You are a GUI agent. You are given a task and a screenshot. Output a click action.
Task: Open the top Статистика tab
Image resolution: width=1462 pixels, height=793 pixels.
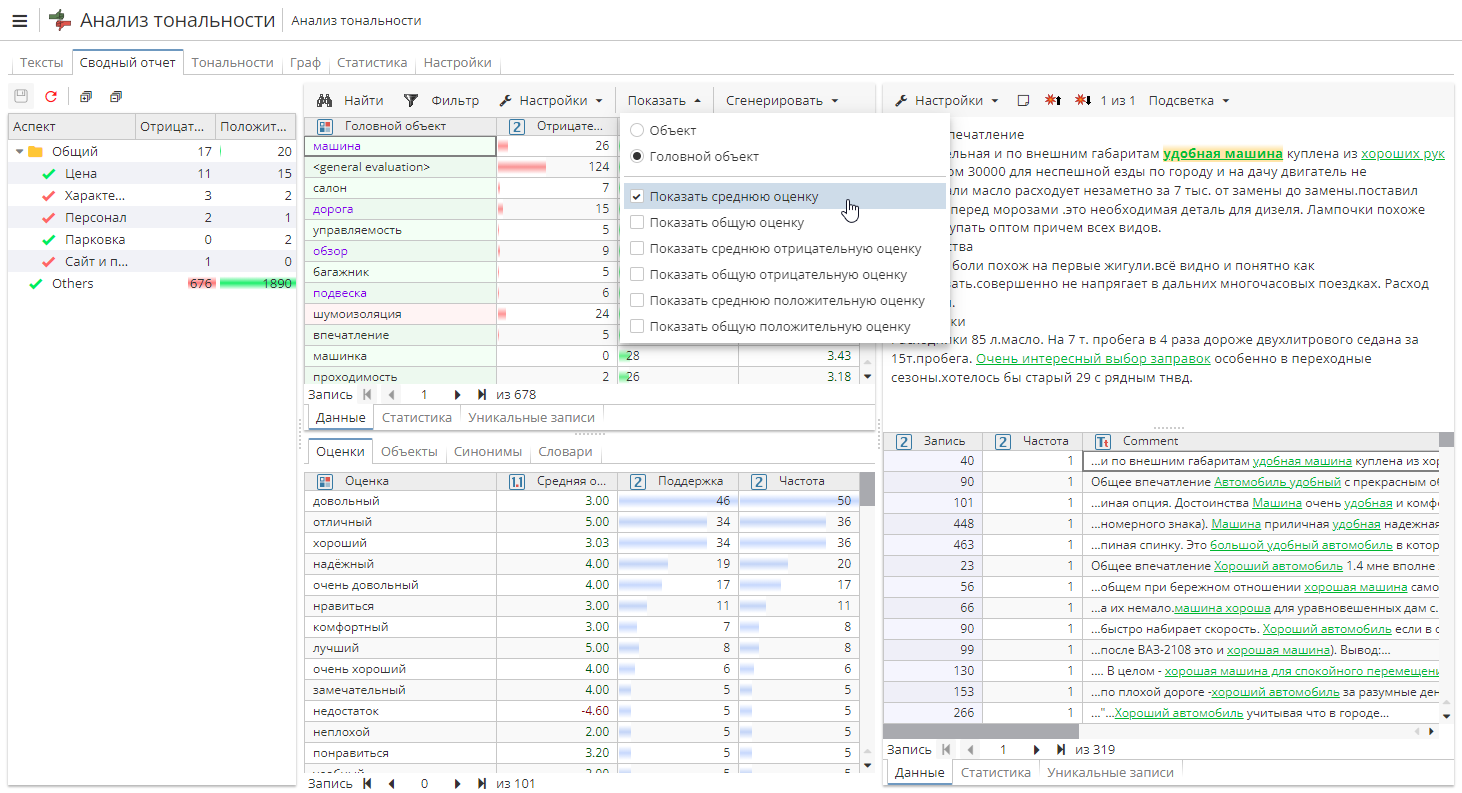click(x=372, y=62)
